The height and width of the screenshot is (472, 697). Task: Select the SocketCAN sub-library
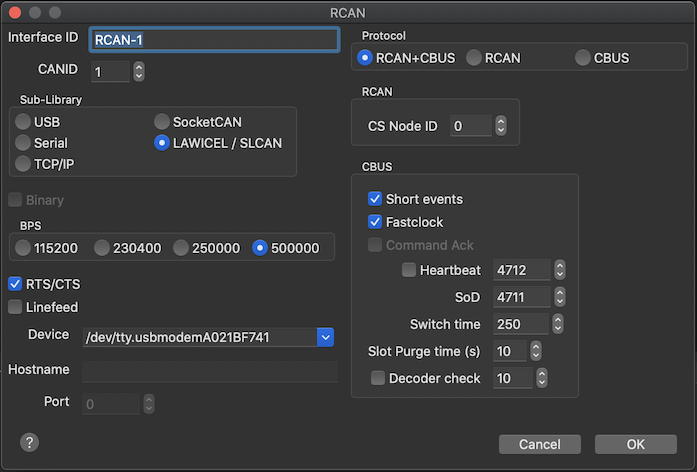pyautogui.click(x=161, y=121)
